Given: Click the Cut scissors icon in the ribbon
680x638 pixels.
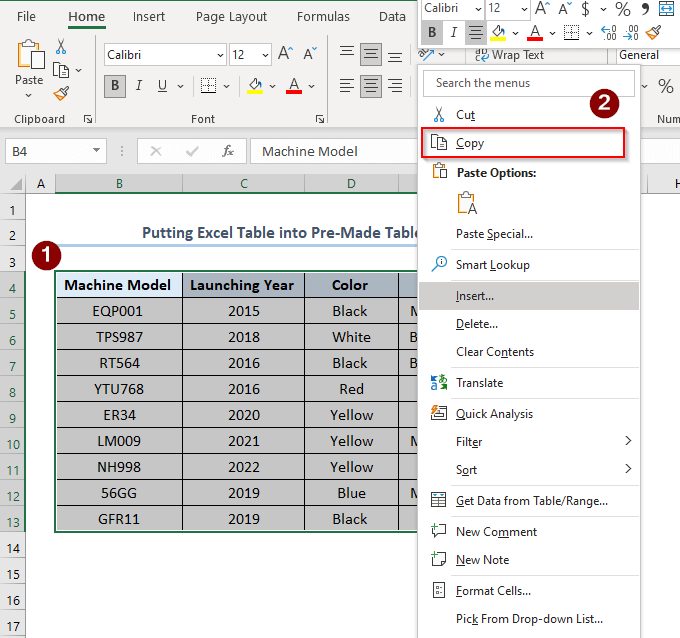Looking at the screenshot, I should pyautogui.click(x=61, y=47).
